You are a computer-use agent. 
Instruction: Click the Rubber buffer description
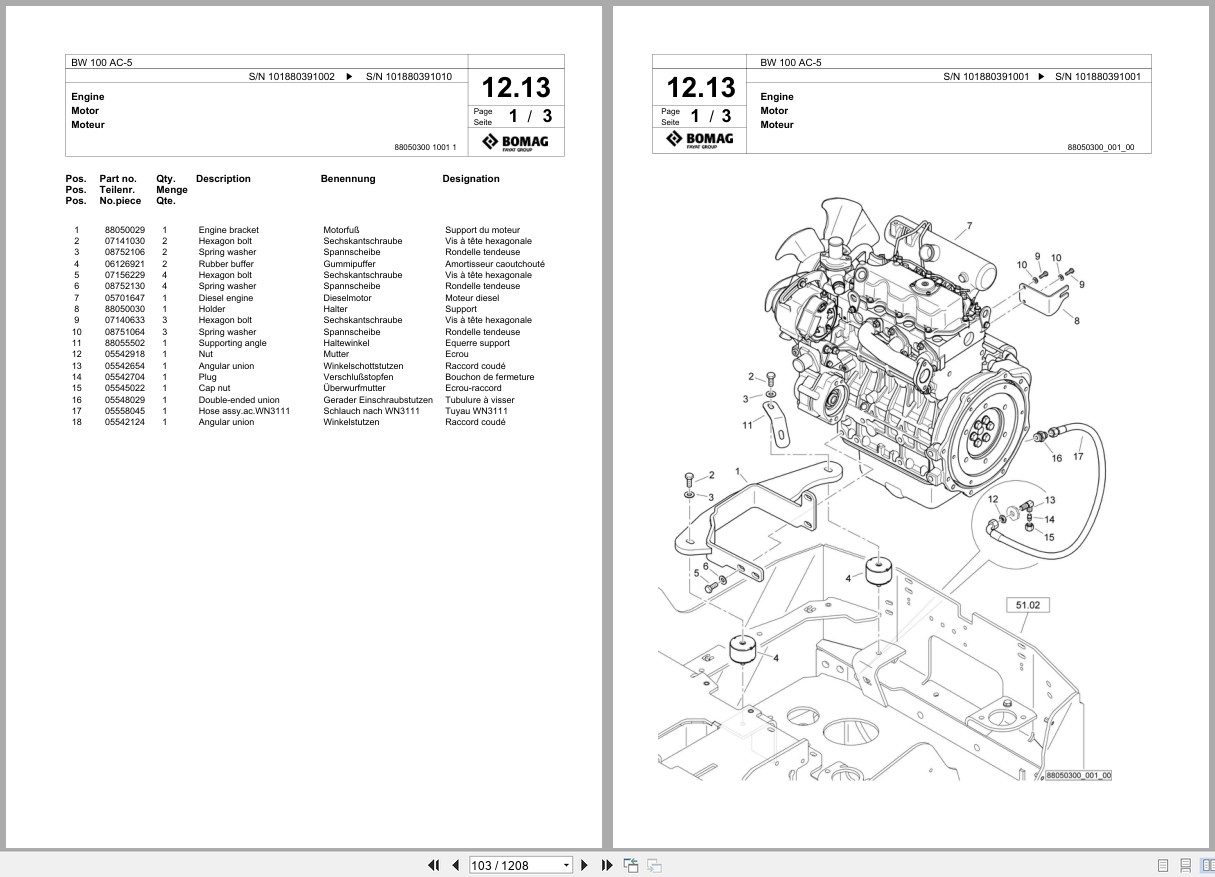click(226, 264)
